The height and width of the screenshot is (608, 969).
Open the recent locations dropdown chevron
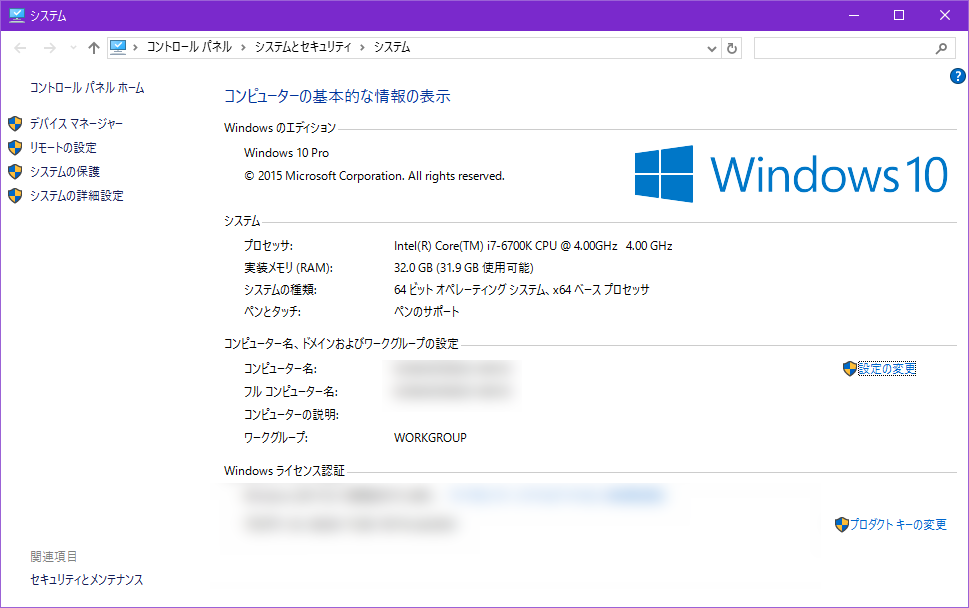tap(74, 48)
